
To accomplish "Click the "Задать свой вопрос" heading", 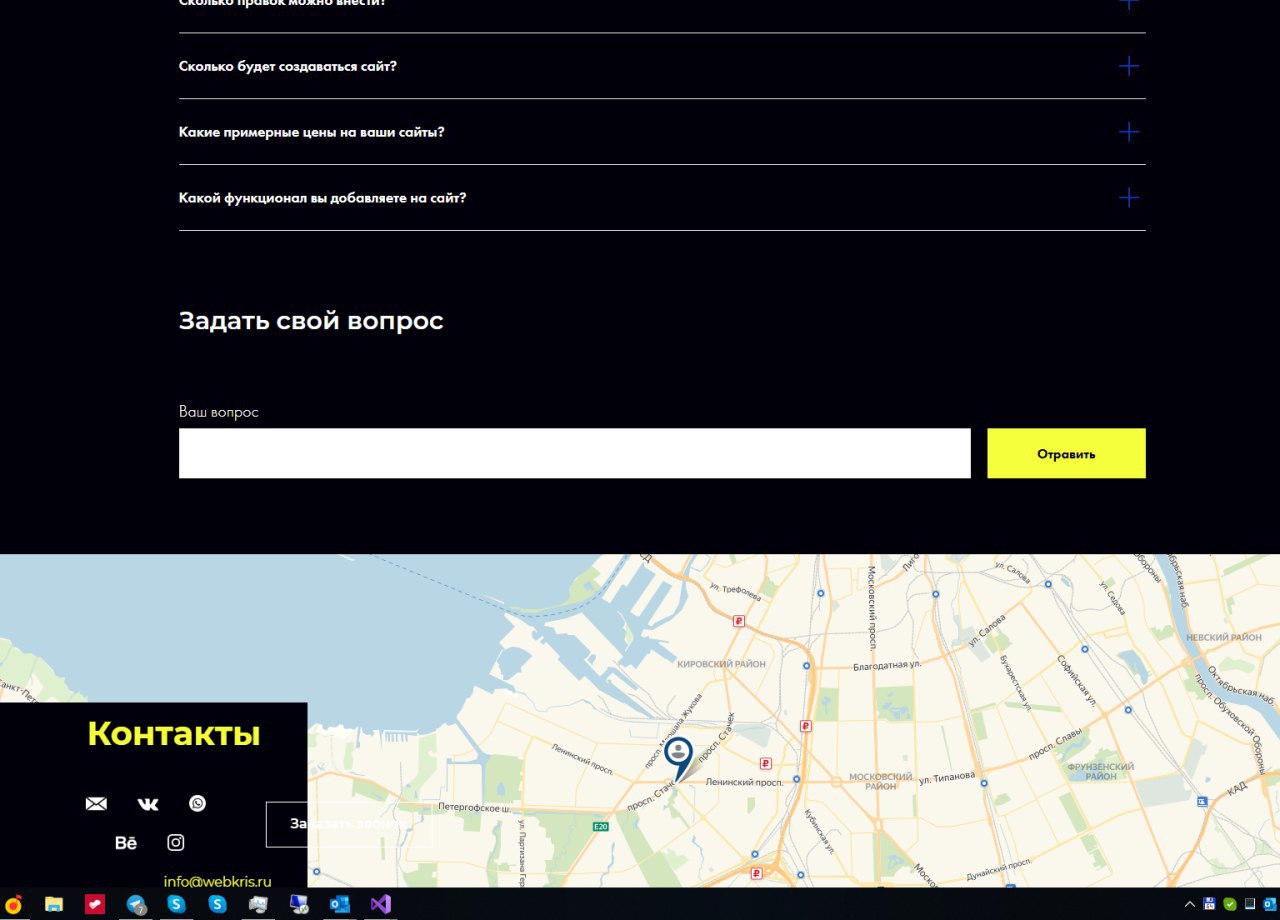I will 311,321.
